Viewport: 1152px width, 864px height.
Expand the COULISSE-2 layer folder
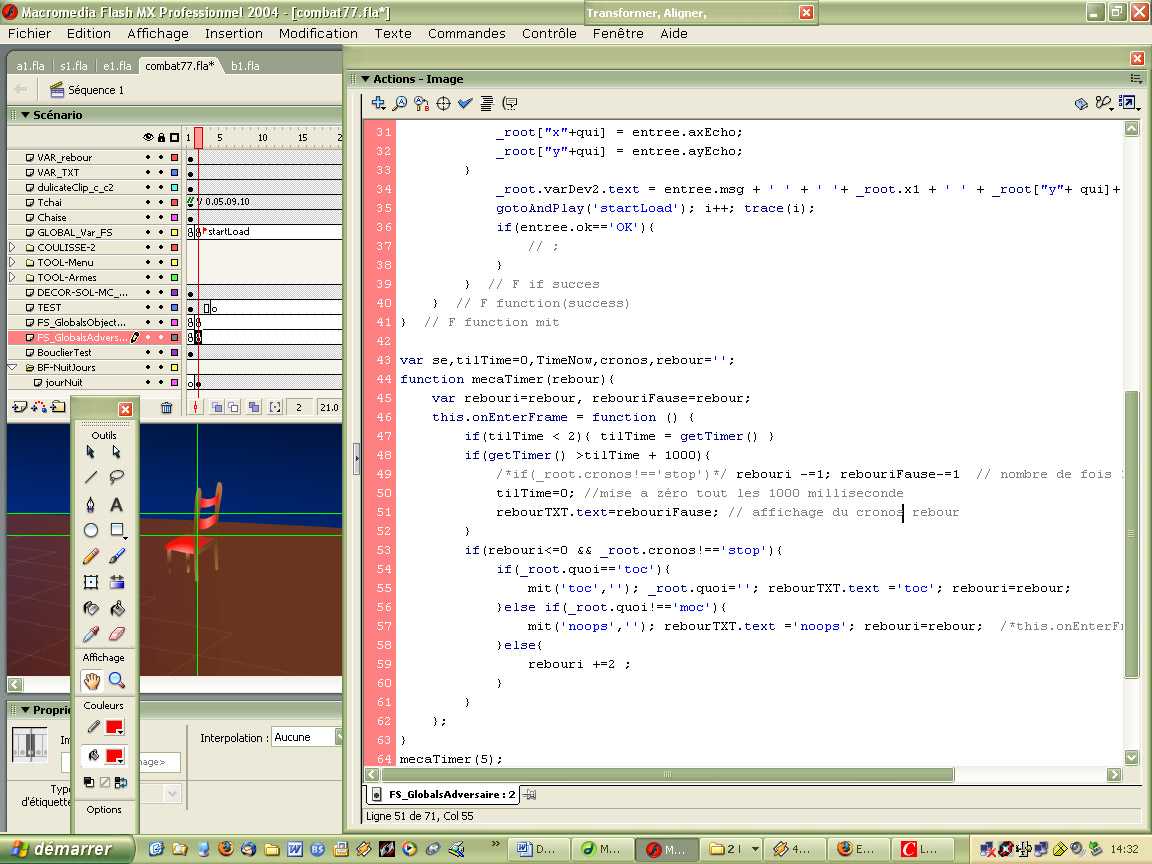click(x=12, y=247)
